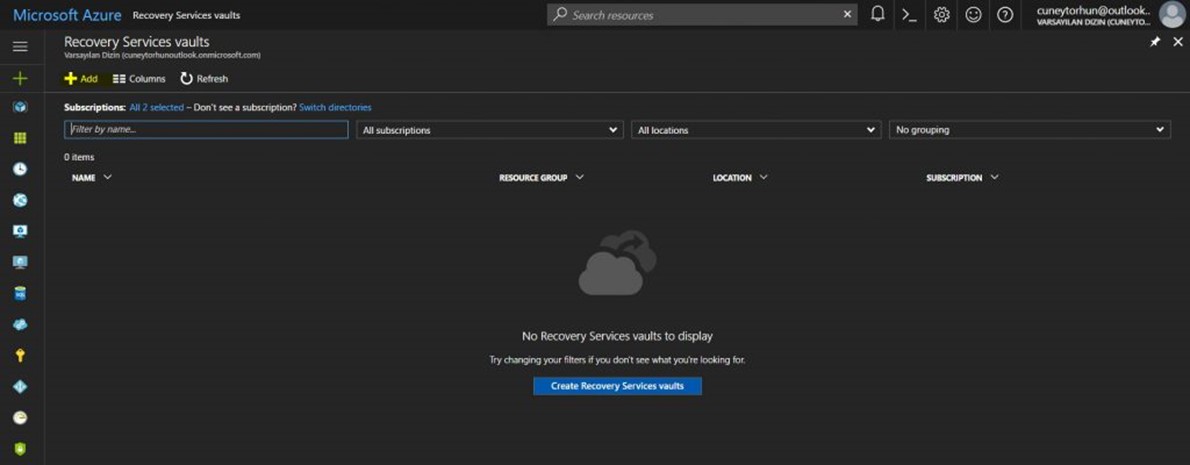Click the Recovery Services vaults breadcrumb
This screenshot has width=1190, height=465.
[x=187, y=15]
